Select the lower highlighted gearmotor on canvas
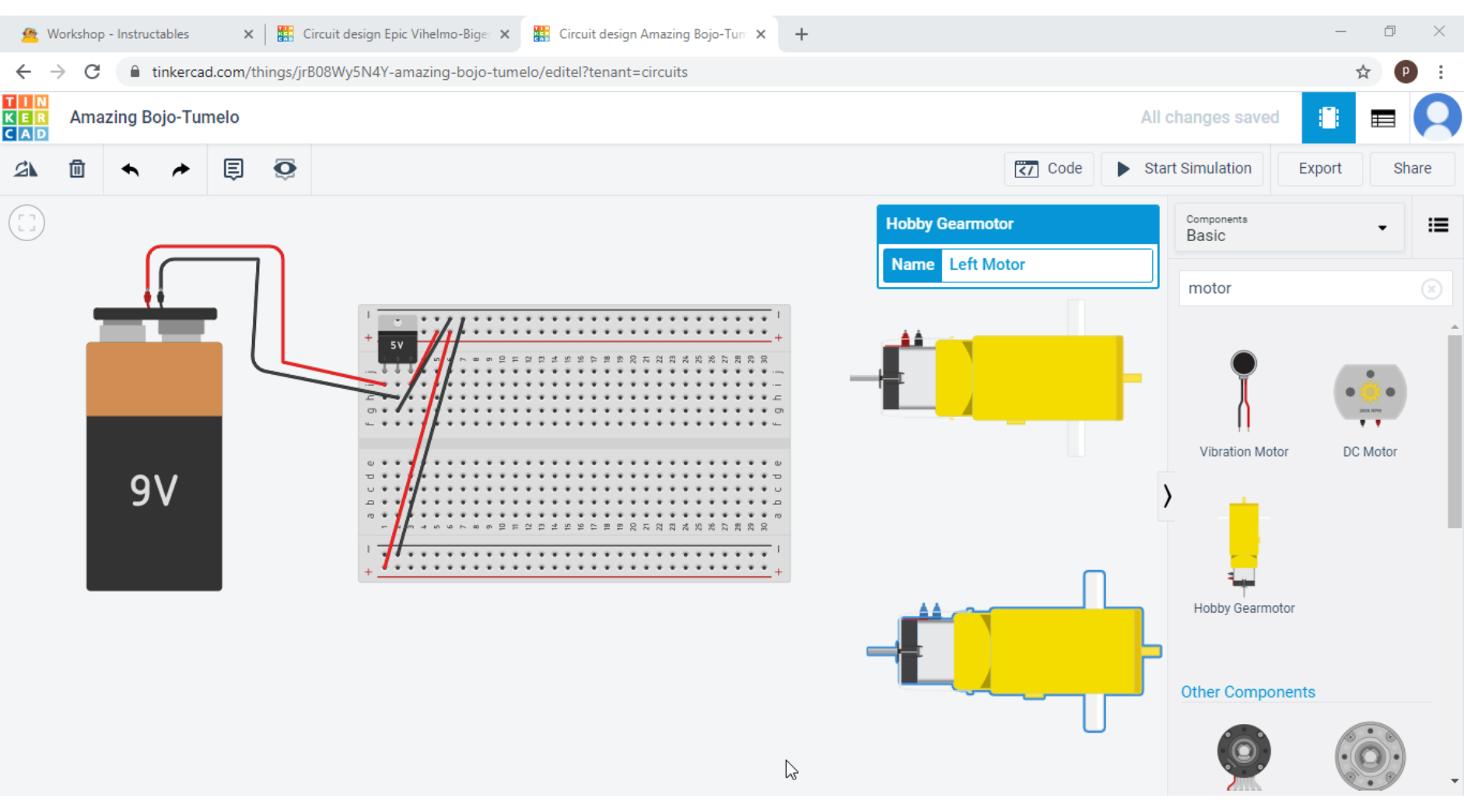Screen dimensions: 1464x812 tap(1014, 651)
